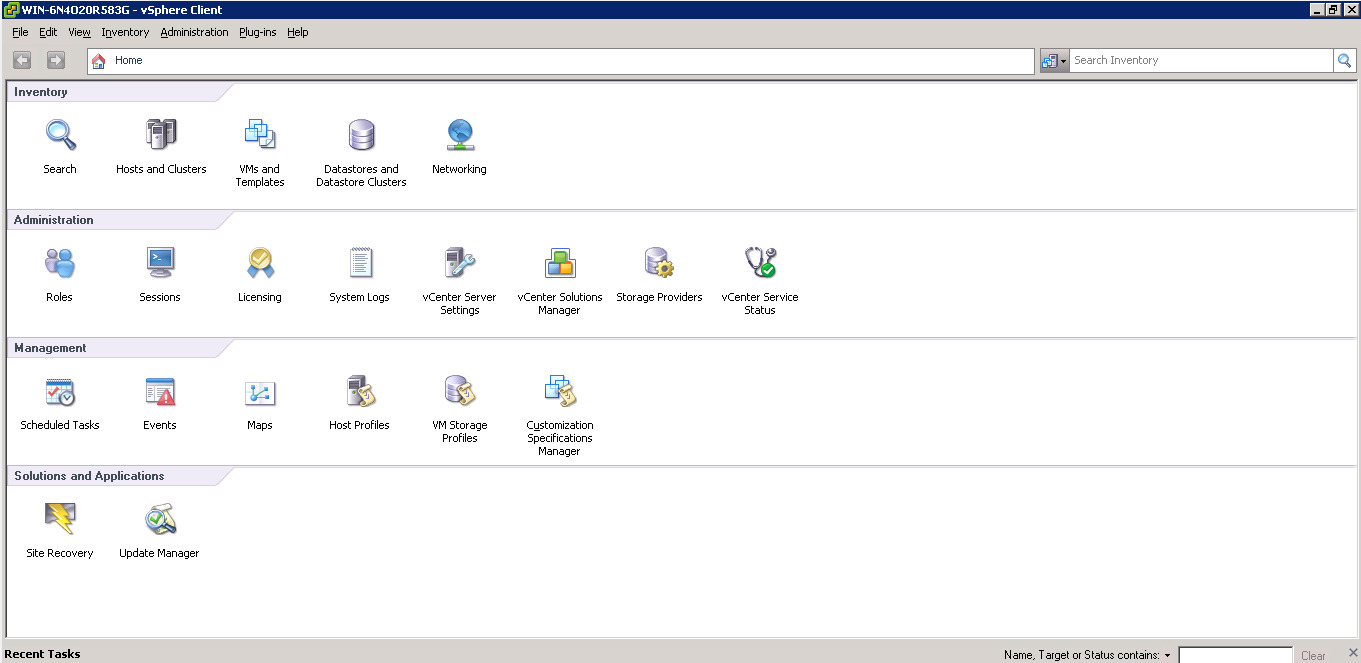1361x663 pixels.
Task: Open the search type dropdown arrow
Action: pos(1064,61)
